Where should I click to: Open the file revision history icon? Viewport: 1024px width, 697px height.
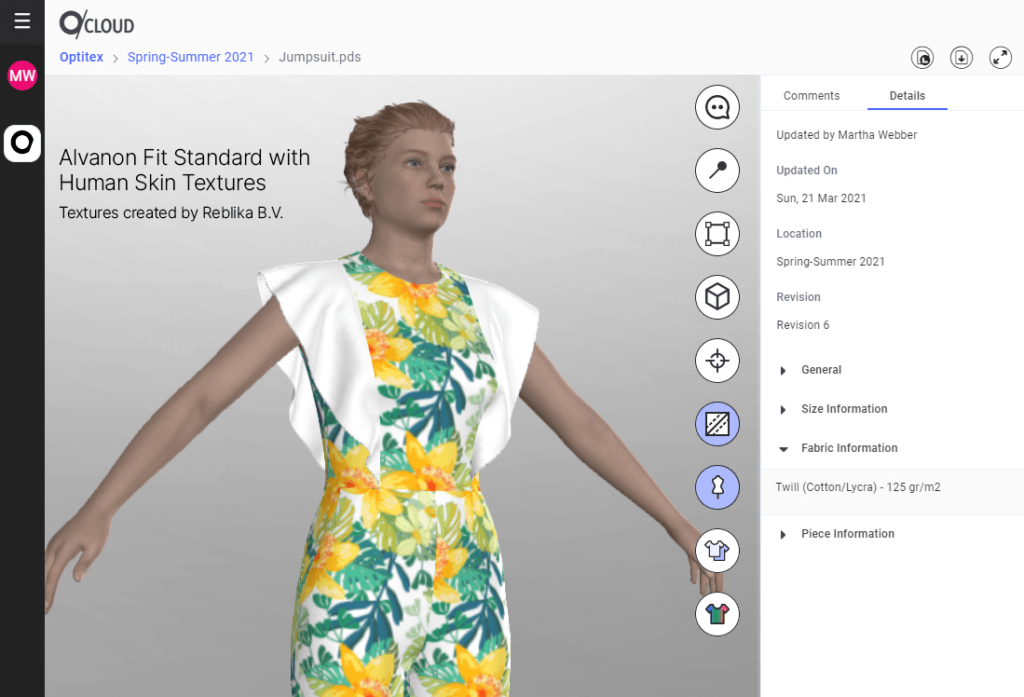922,57
